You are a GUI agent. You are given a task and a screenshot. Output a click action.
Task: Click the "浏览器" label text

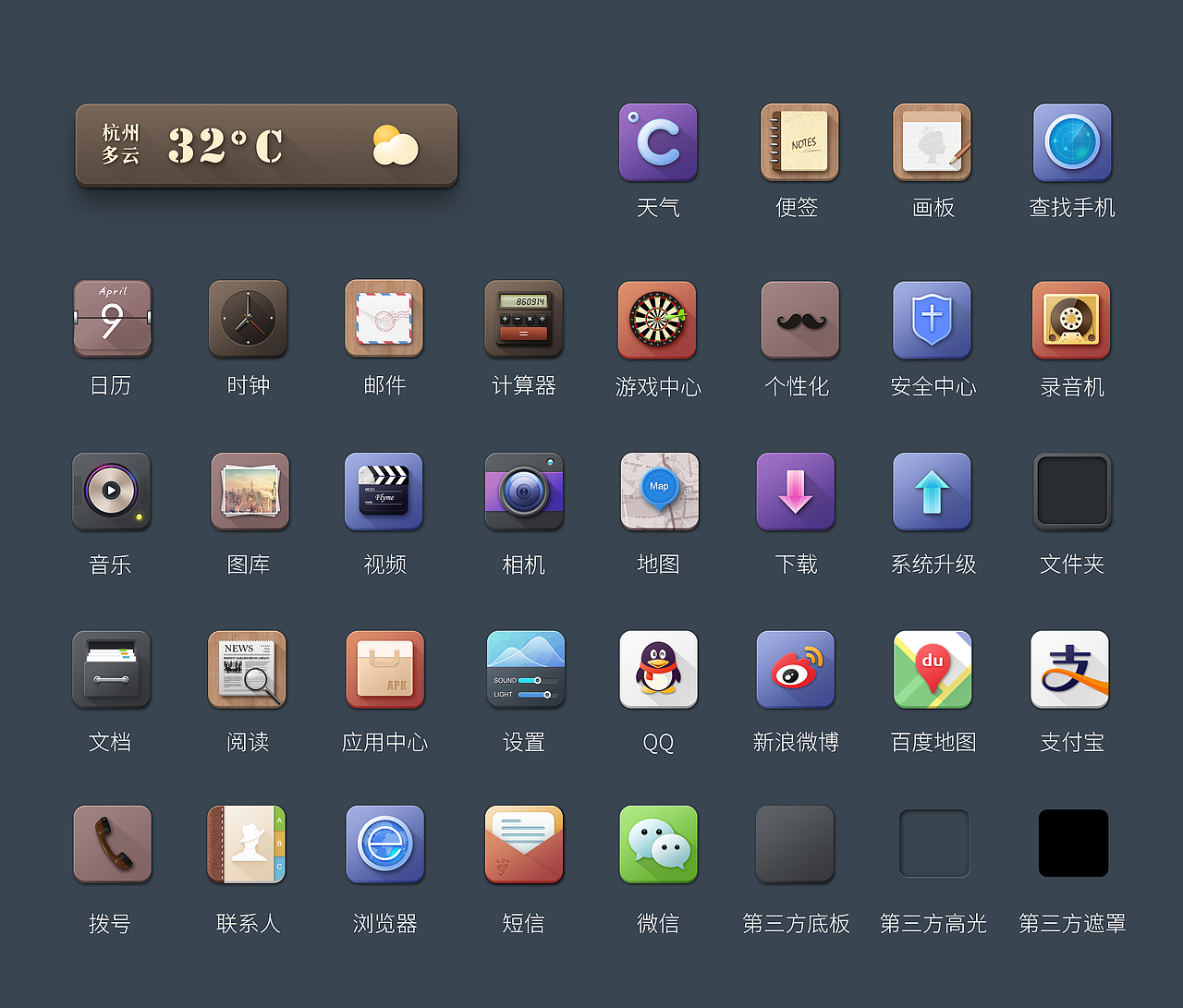pos(384,923)
